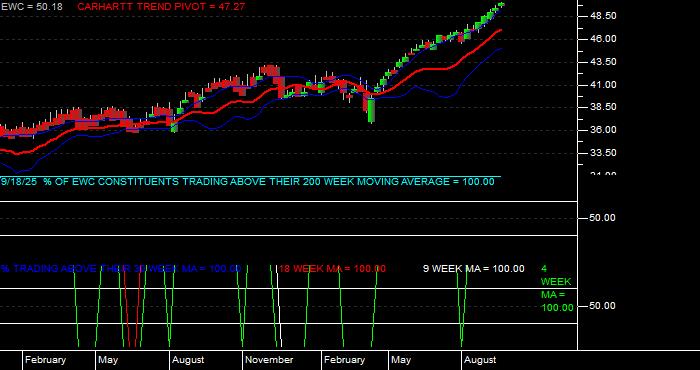Screen dimensions: 700x370
Task: Click the first August time axis marker
Action: click(x=188, y=360)
